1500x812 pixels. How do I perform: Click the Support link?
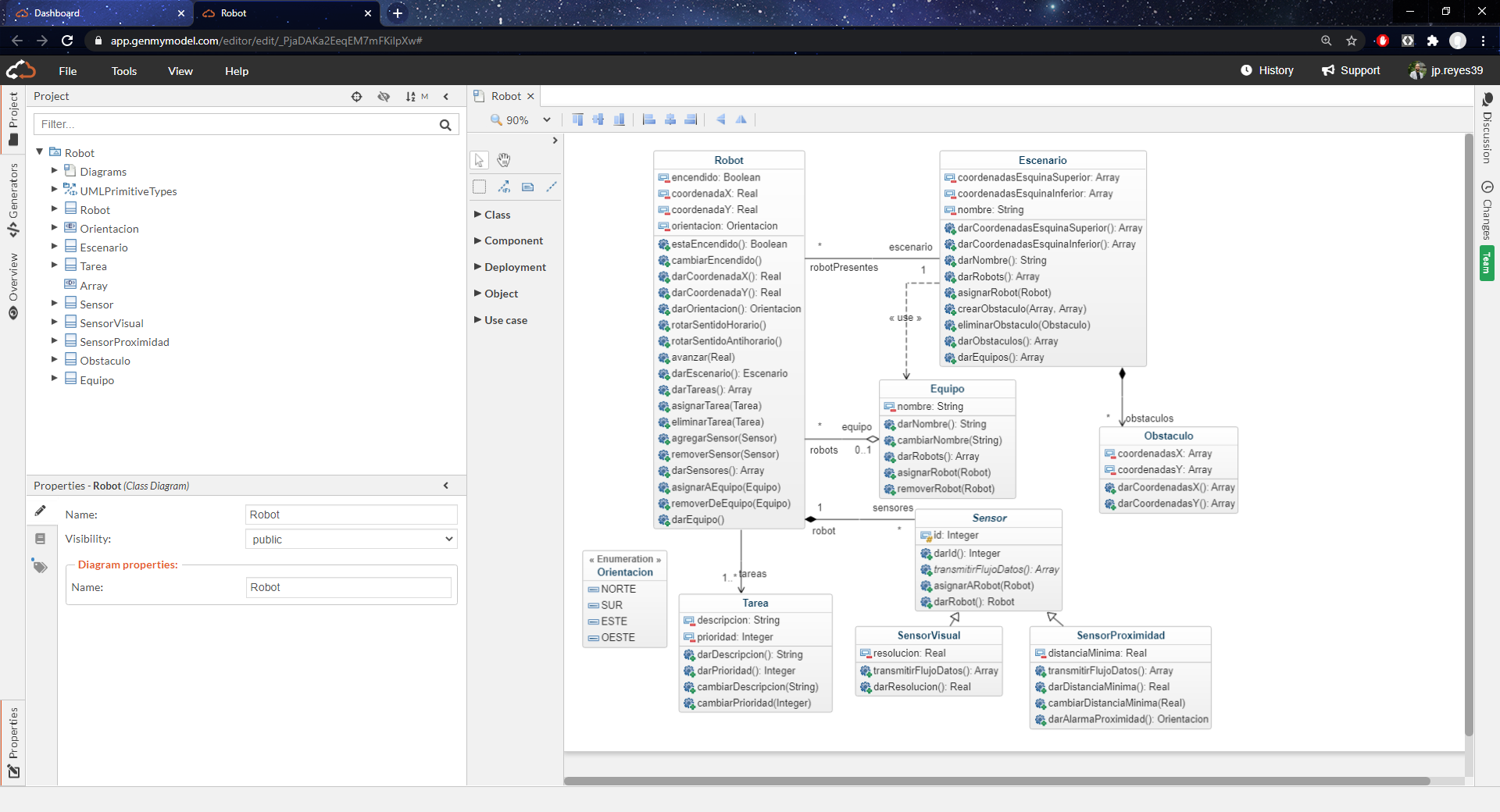pyautogui.click(x=1351, y=70)
